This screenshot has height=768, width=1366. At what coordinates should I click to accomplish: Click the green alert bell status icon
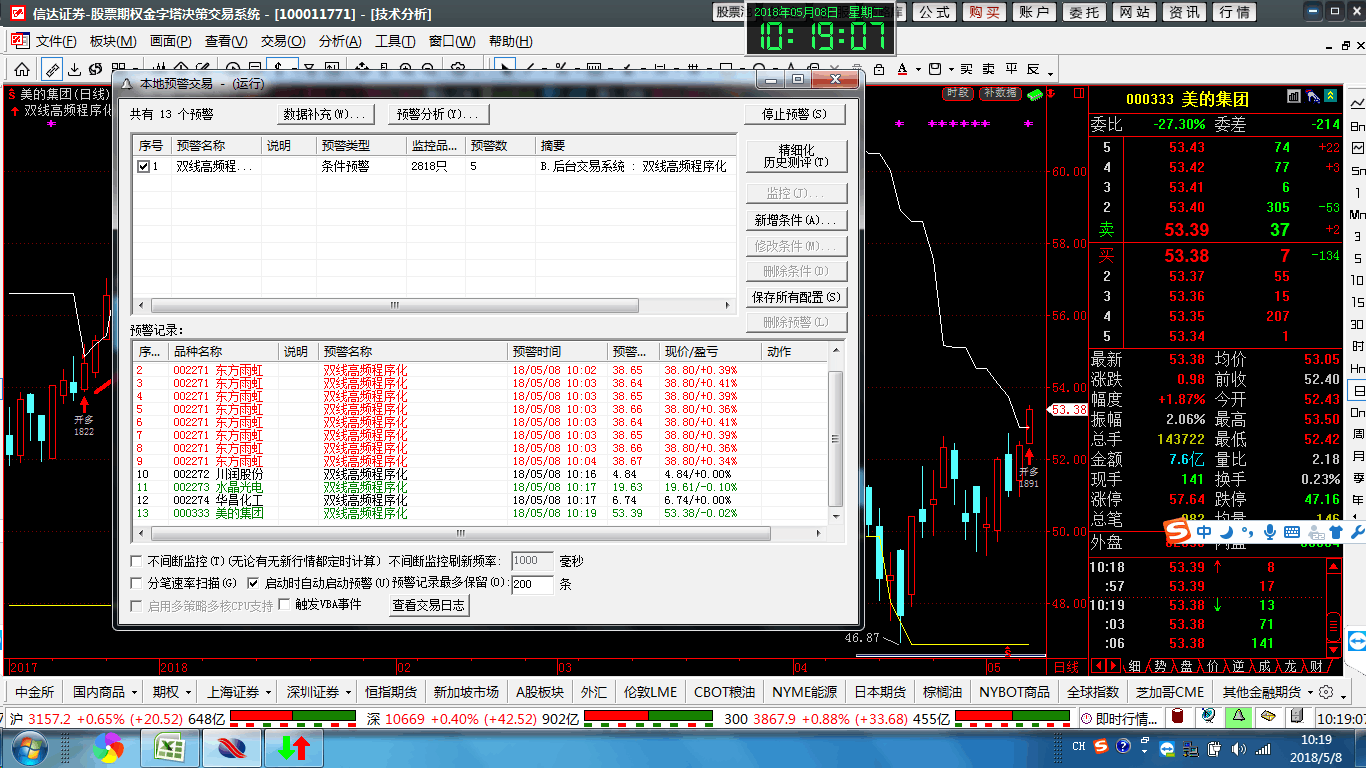pos(1238,717)
